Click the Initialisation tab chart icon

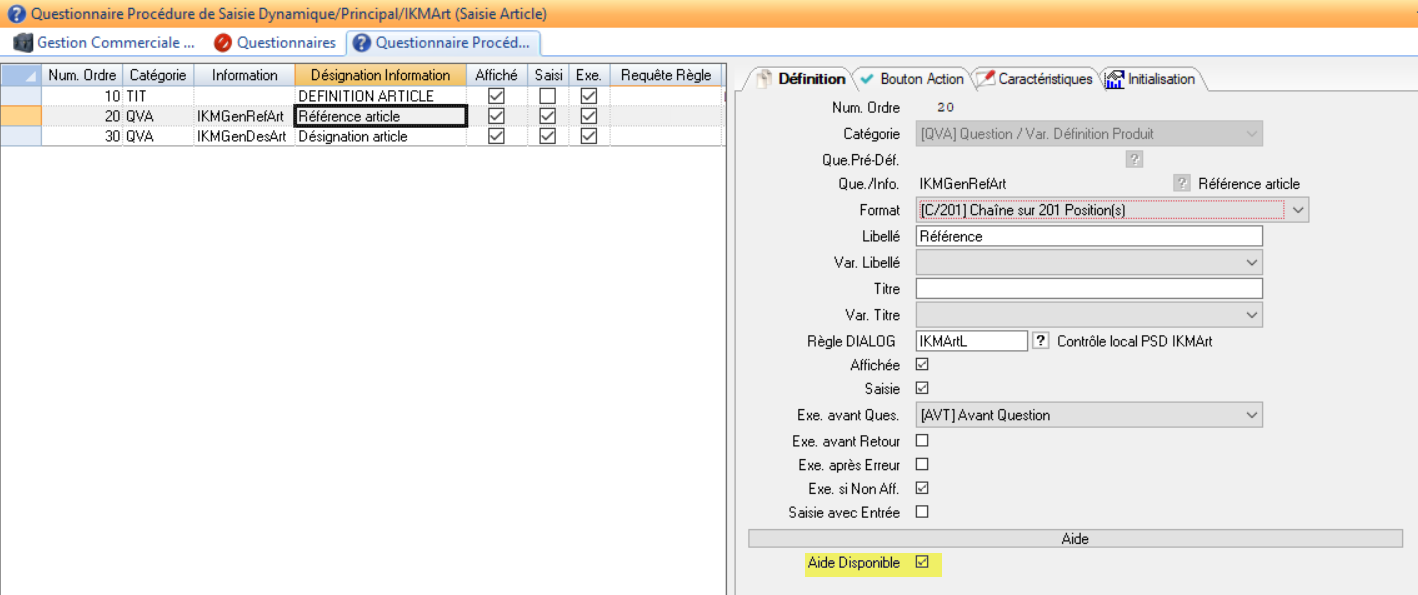pyautogui.click(x=1115, y=79)
